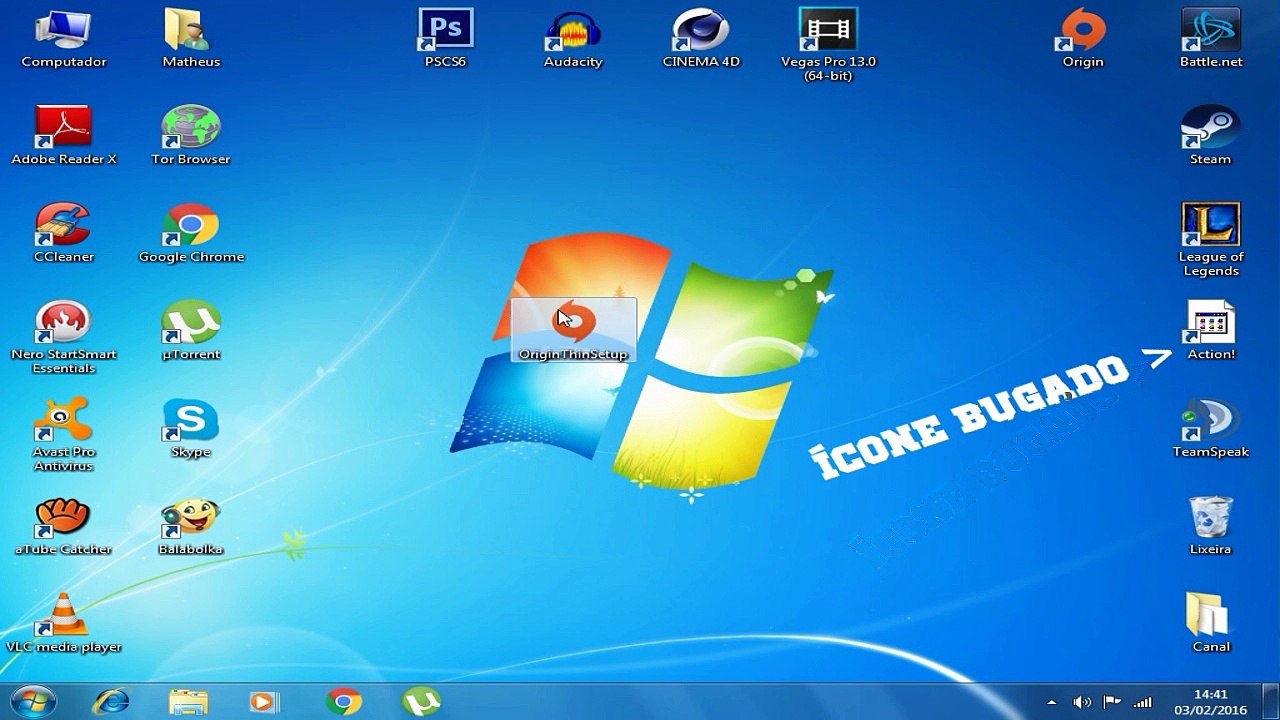Open µTorrent from the taskbar
1280x720 pixels.
click(421, 701)
